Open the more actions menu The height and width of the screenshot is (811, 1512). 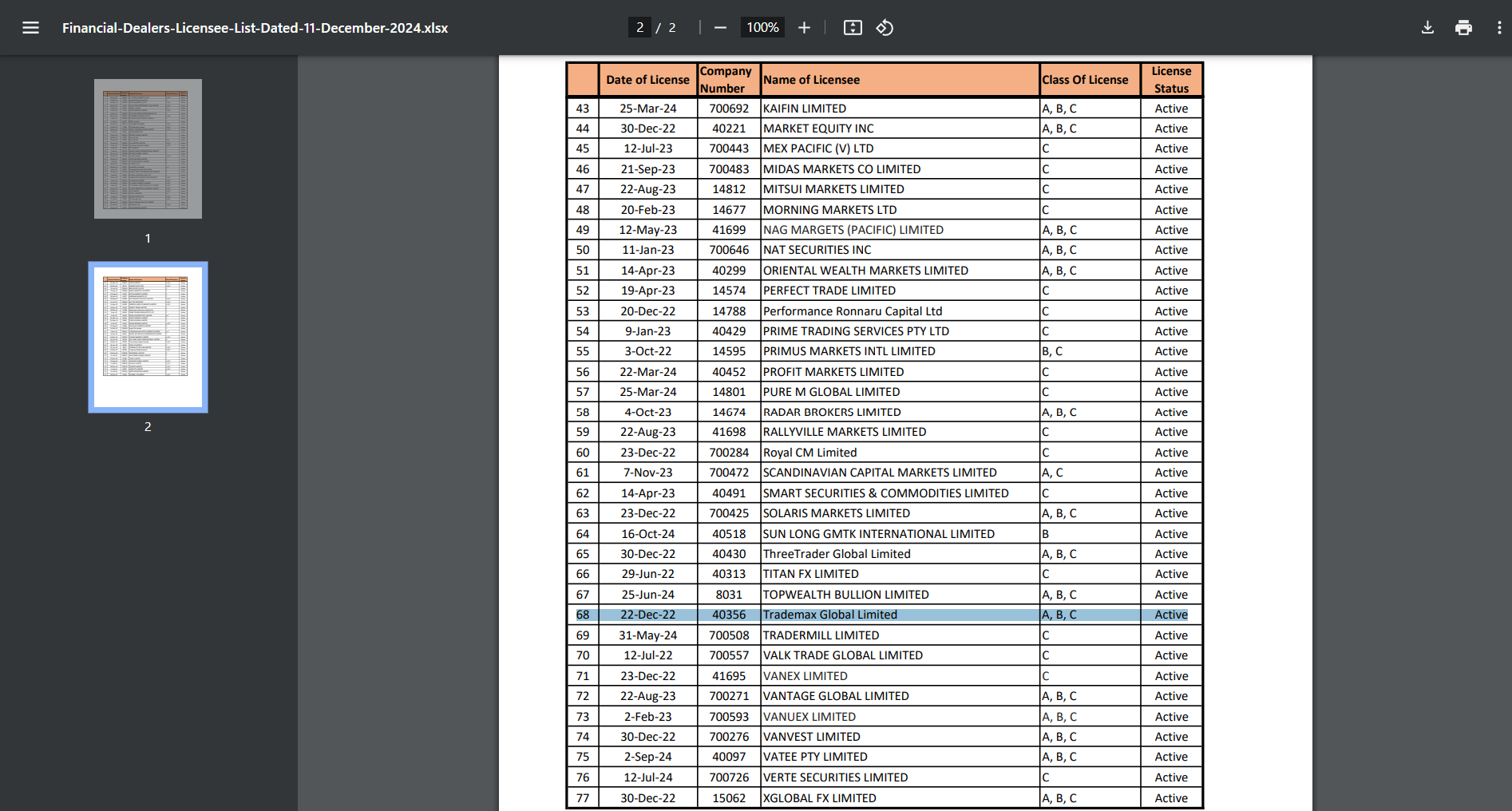[1498, 28]
